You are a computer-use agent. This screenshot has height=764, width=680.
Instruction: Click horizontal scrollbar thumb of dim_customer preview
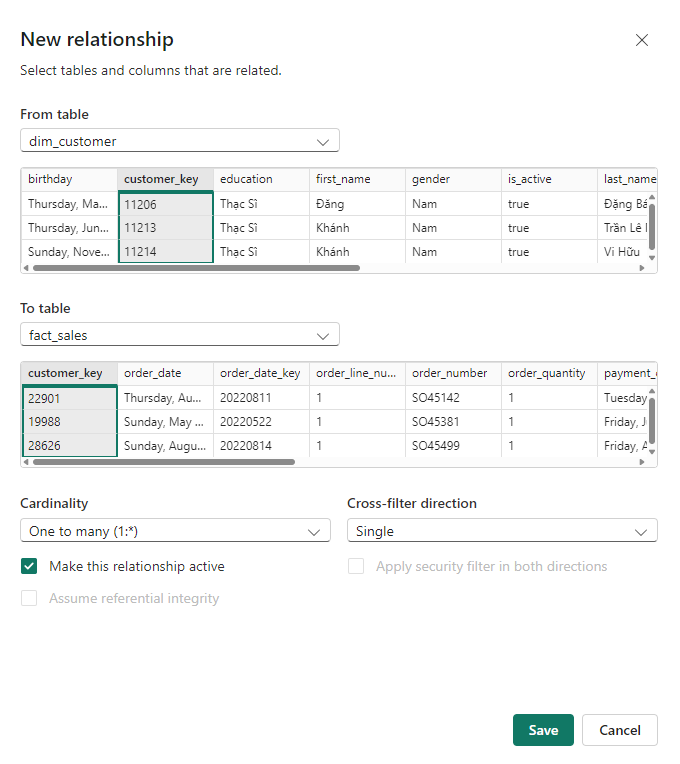coord(196,268)
